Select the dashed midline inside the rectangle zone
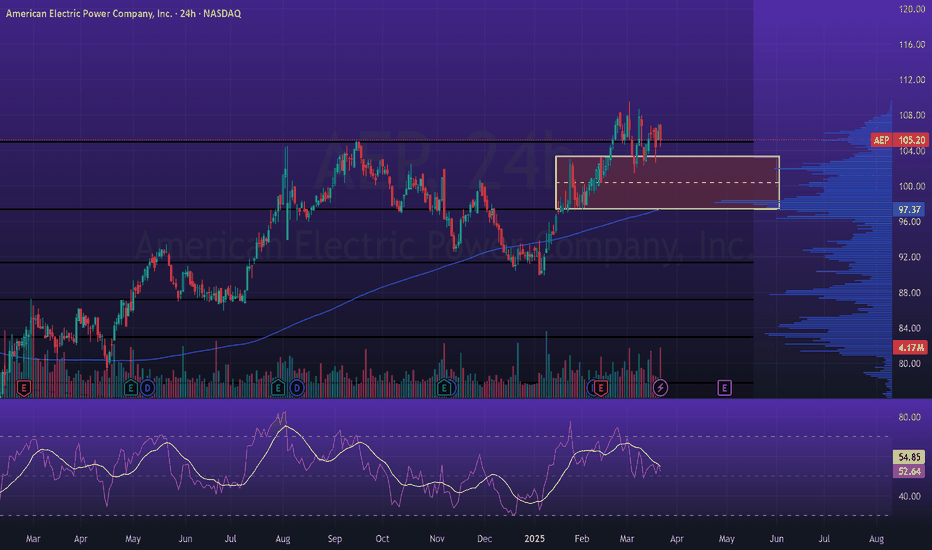This screenshot has width=932, height=550. [667, 183]
